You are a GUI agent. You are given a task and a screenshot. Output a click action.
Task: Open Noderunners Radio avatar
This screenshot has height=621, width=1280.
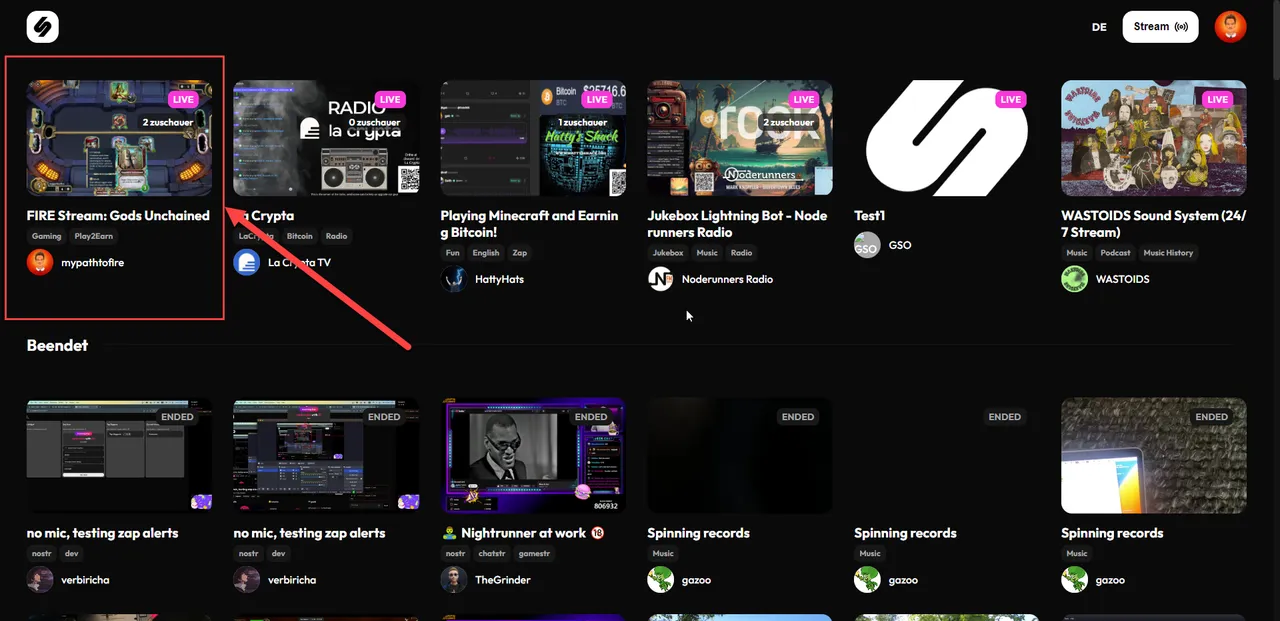661,279
